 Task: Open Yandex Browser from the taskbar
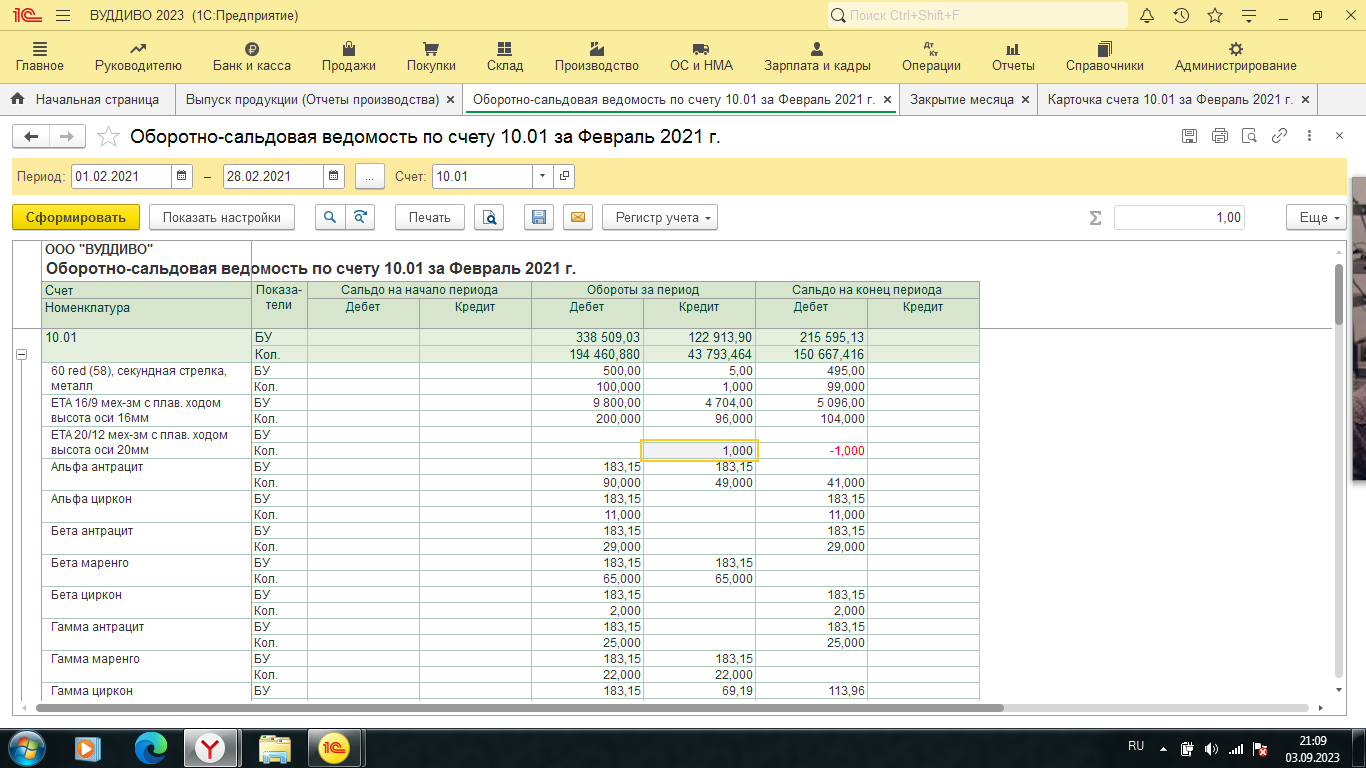click(x=210, y=747)
